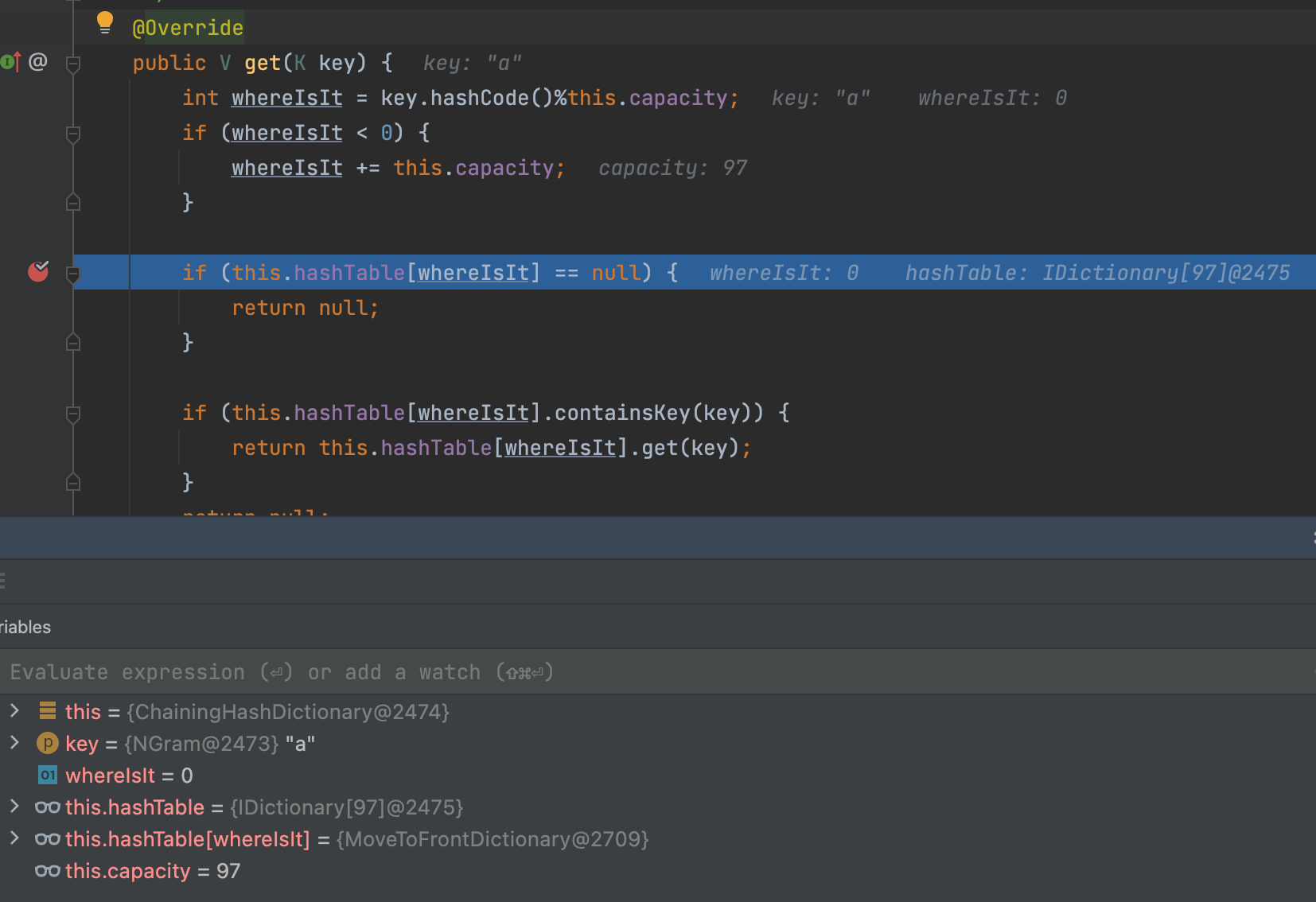Screen dimensions: 1316x902
Task: Expand the key NGram variable node
Action: pos(14,743)
